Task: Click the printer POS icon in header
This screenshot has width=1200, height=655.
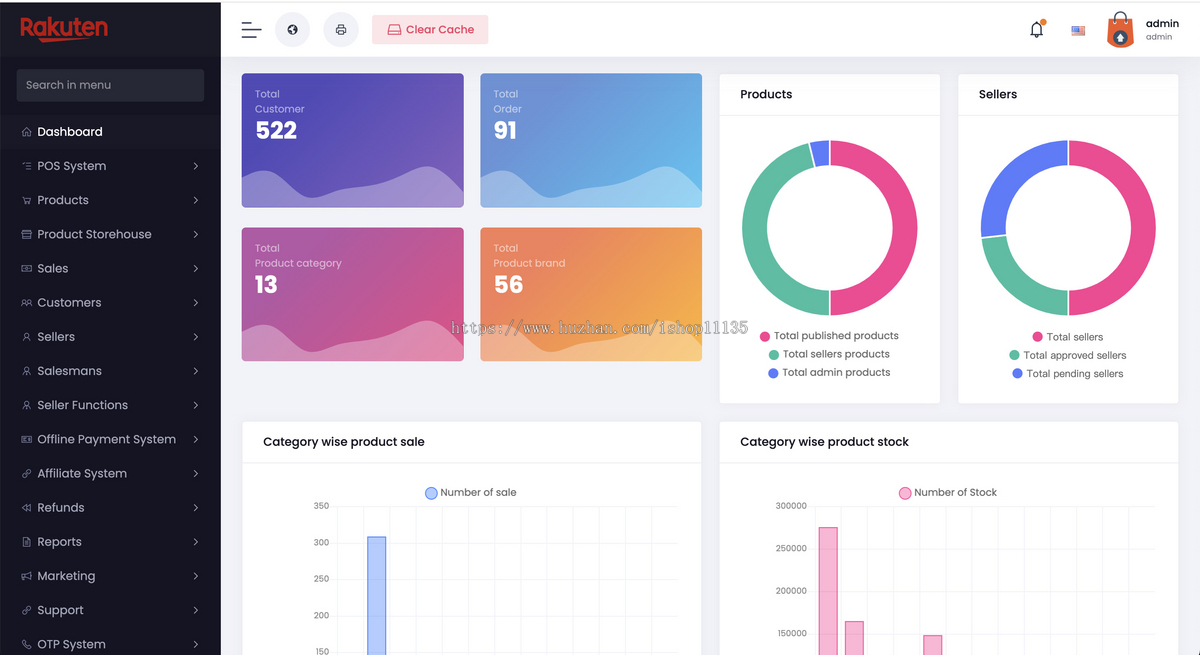Action: [x=341, y=30]
